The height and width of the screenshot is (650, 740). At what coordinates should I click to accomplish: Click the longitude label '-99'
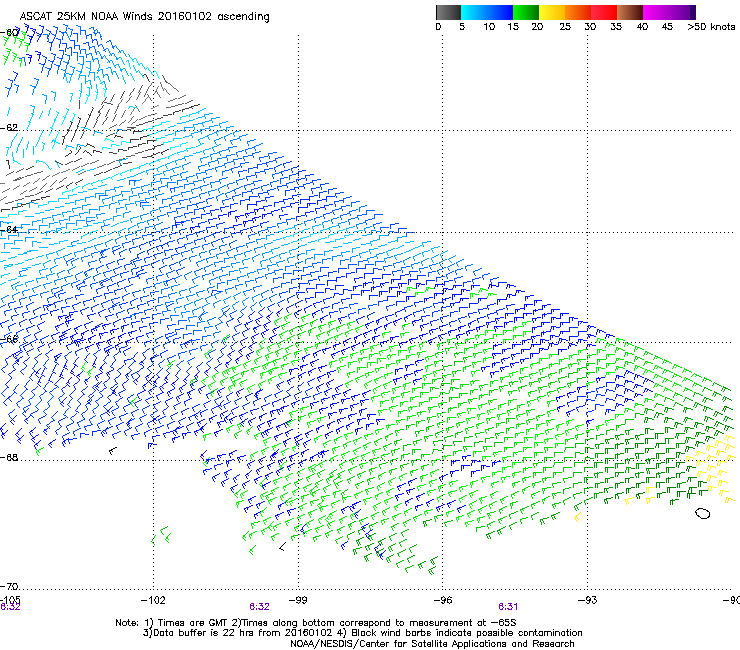pyautogui.click(x=298, y=600)
